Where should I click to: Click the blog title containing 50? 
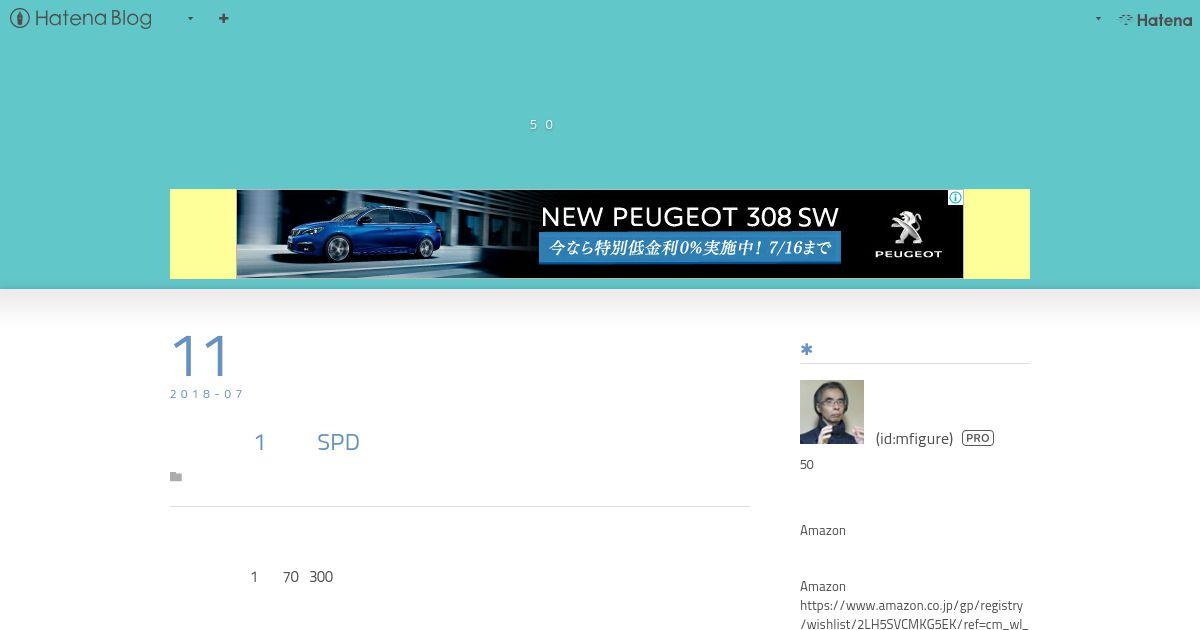541,124
